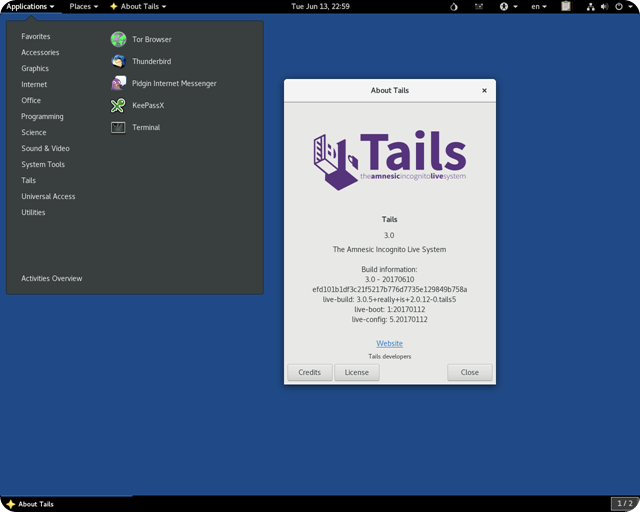The width and height of the screenshot is (640, 512).
Task: Open the 'en' keyboard layout dropdown
Action: coord(539,7)
